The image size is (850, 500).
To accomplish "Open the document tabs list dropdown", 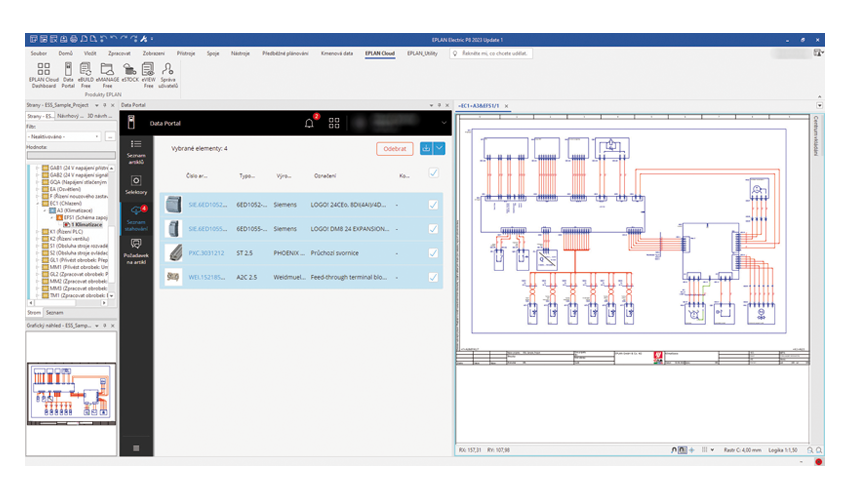I will point(819,105).
